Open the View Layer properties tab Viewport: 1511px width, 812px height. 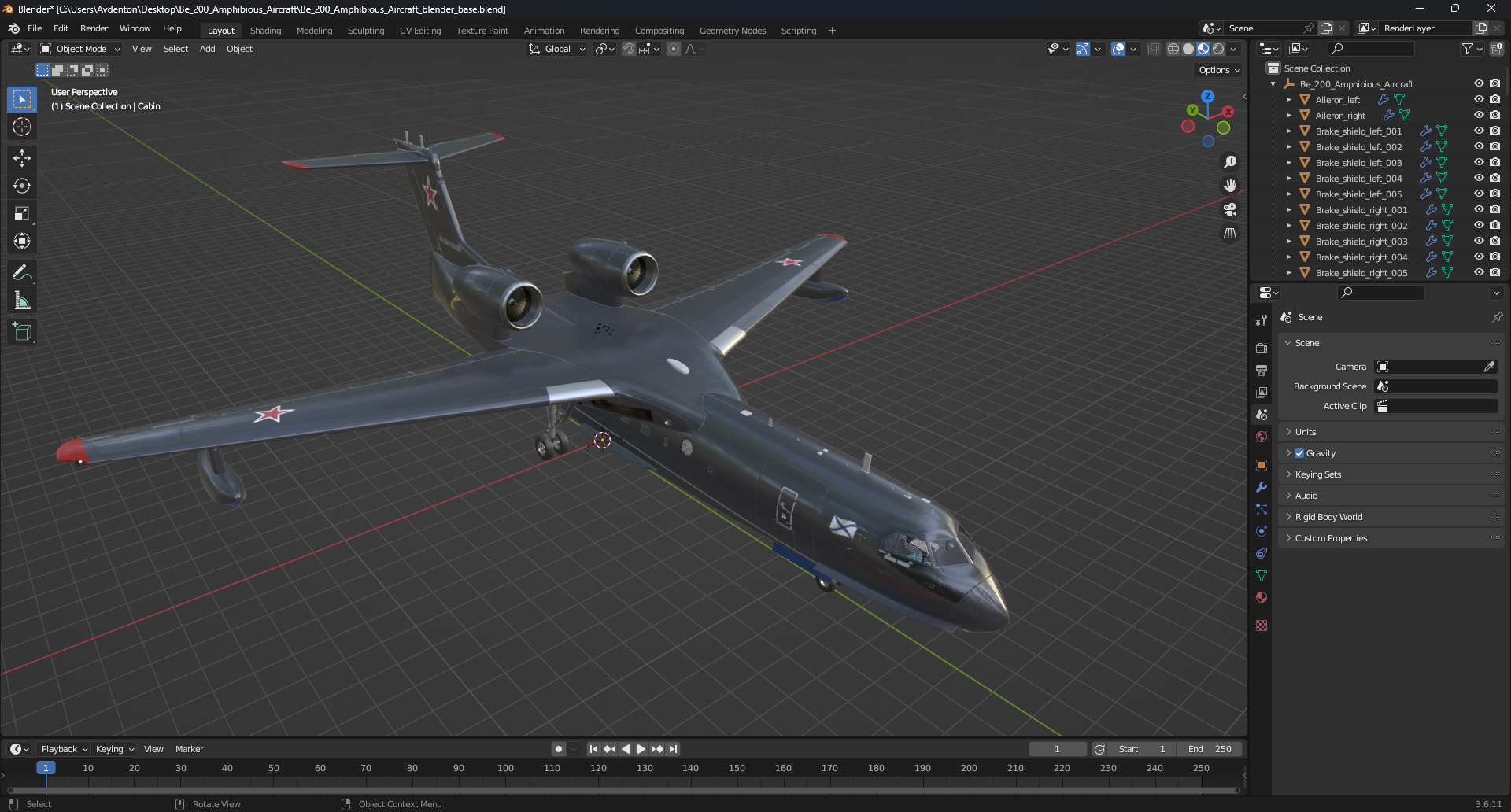(1262, 392)
